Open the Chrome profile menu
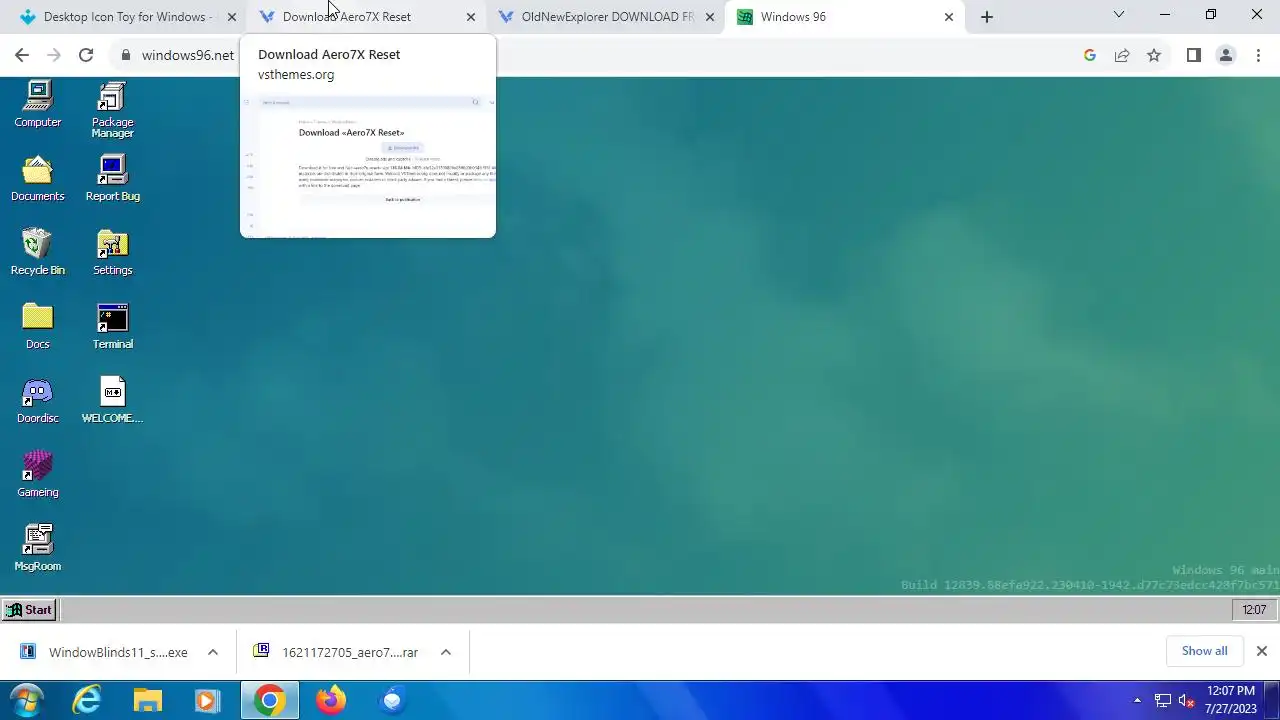The image size is (1280, 720). click(x=1226, y=55)
